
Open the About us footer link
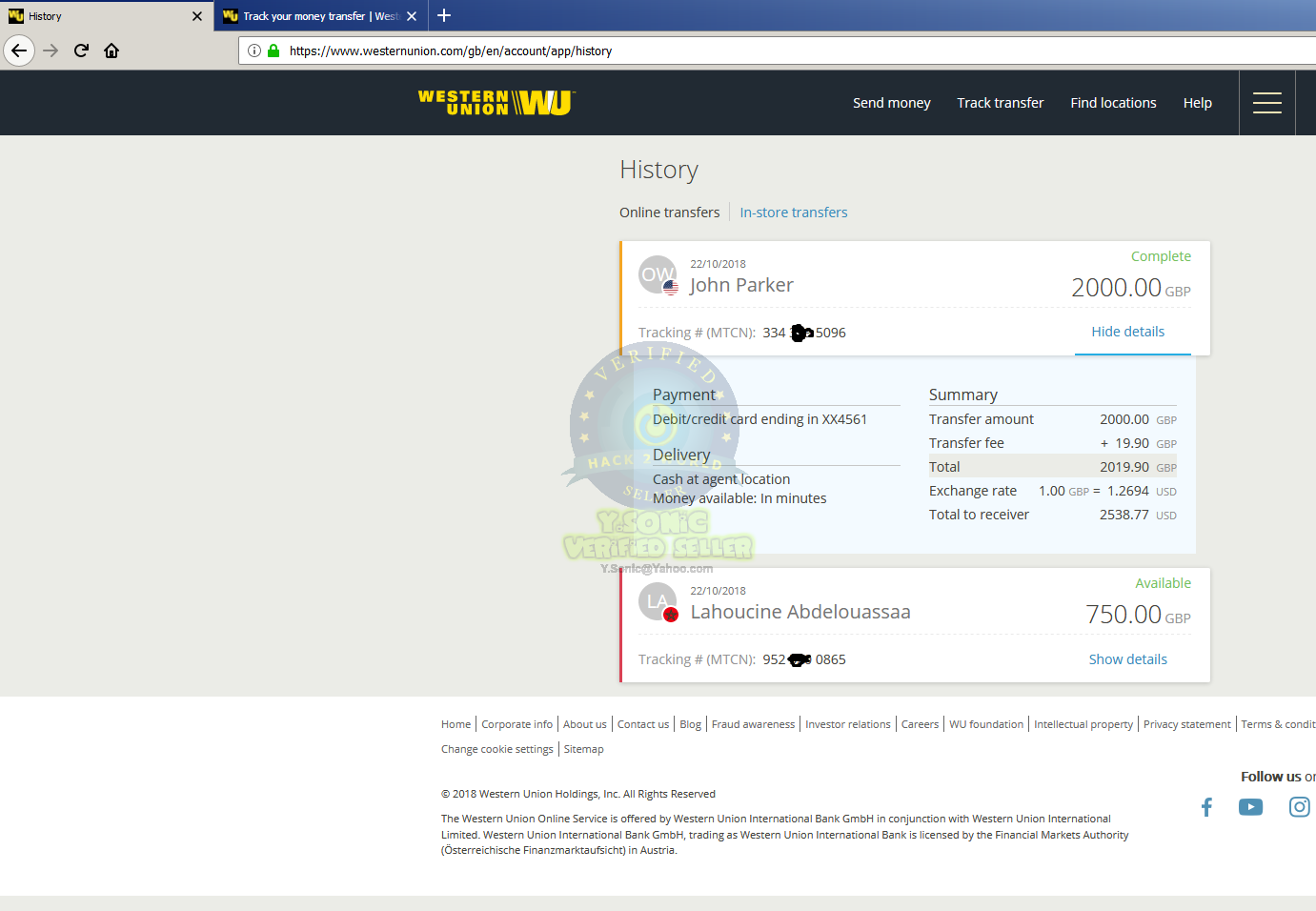(584, 724)
